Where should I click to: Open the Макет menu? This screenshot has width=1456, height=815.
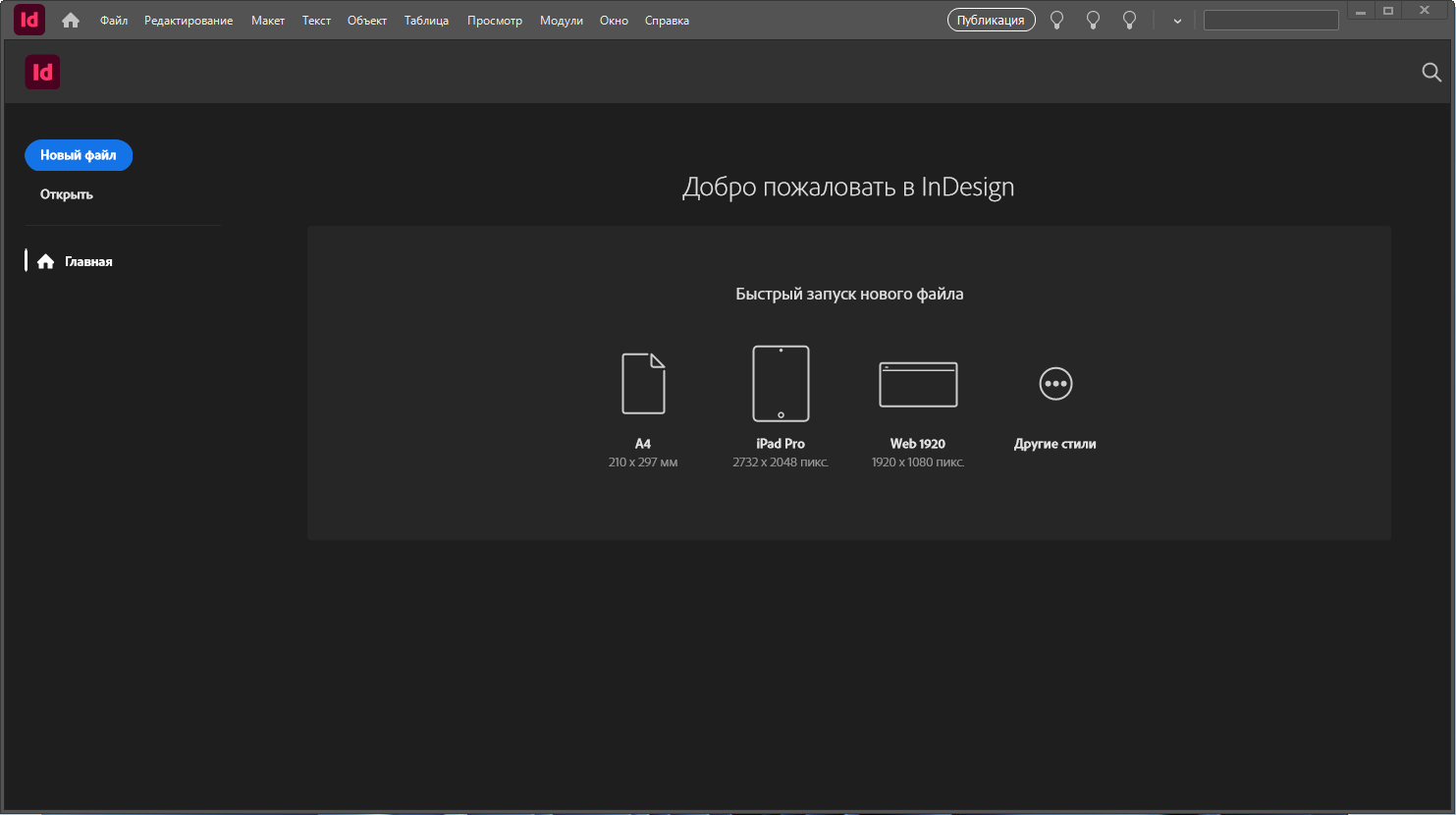[268, 21]
